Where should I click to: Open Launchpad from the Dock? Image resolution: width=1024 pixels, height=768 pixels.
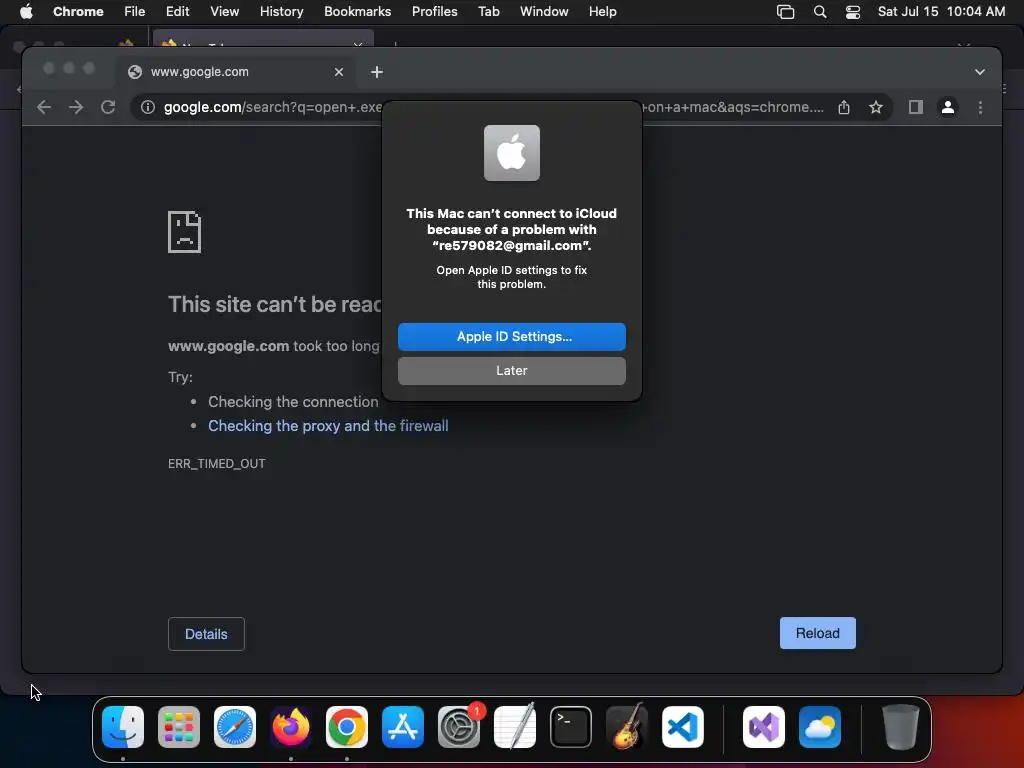[179, 727]
